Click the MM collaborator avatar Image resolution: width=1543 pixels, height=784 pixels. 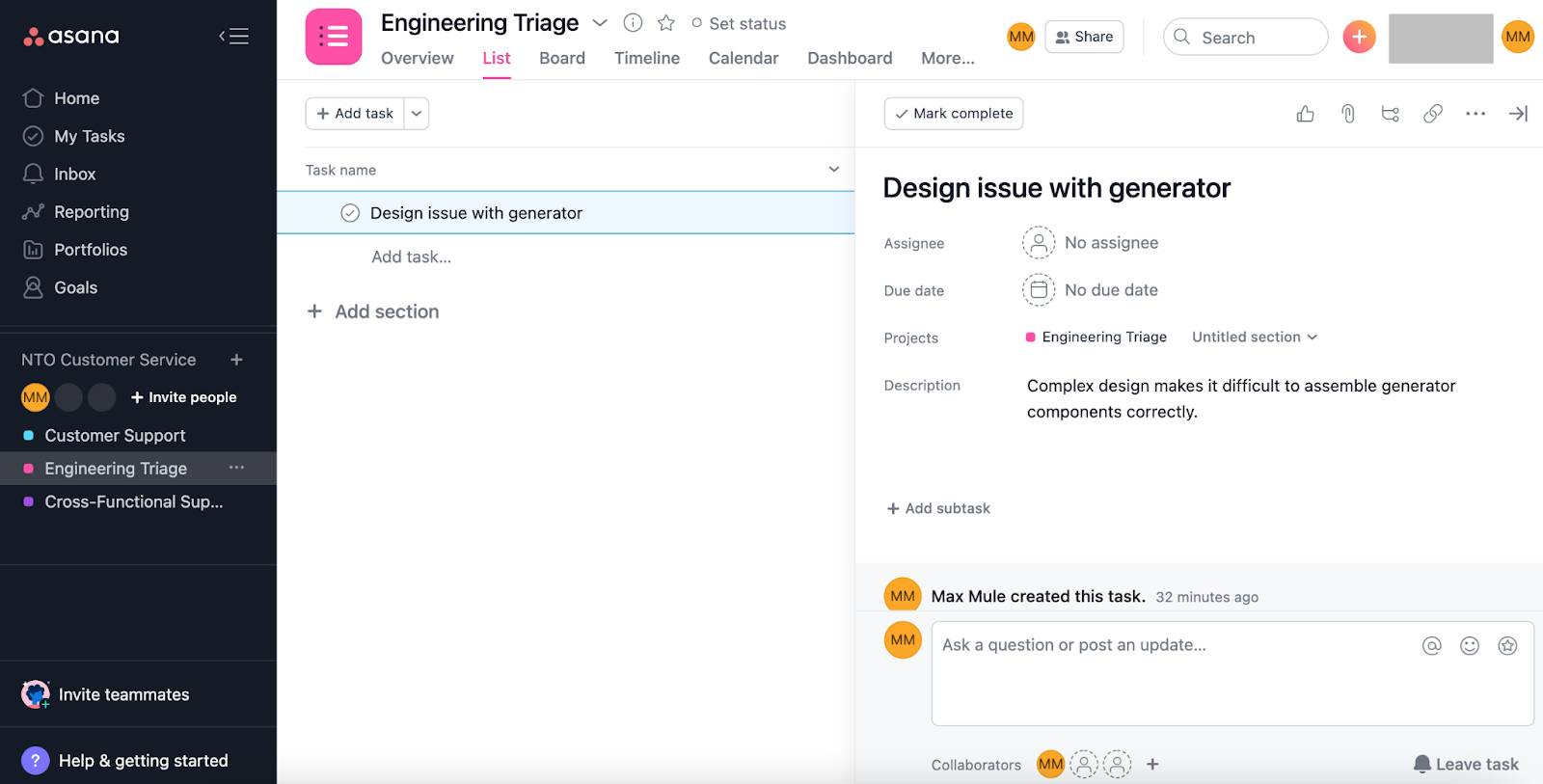point(1050,765)
